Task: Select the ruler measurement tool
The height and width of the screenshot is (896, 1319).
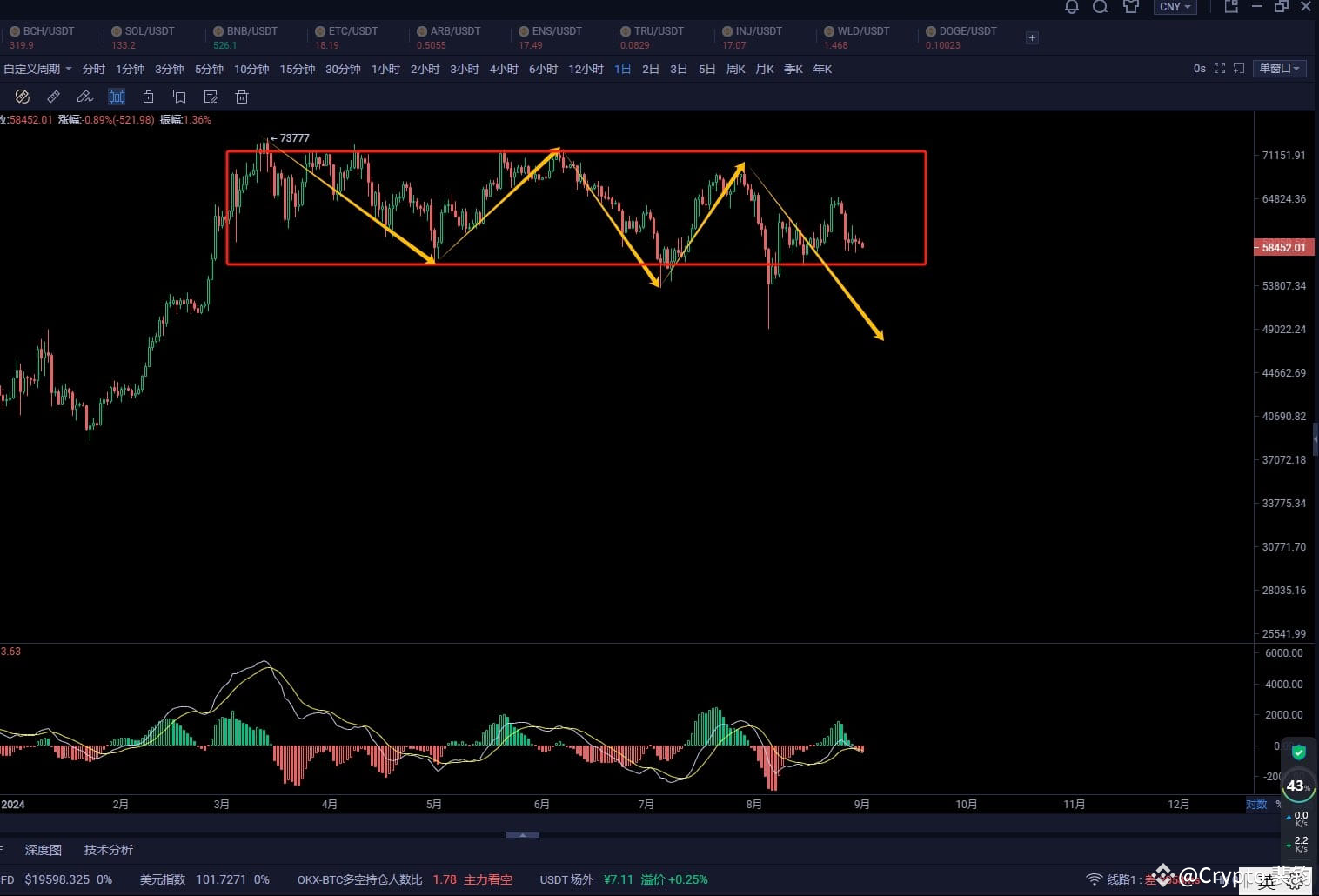Action: [53, 97]
